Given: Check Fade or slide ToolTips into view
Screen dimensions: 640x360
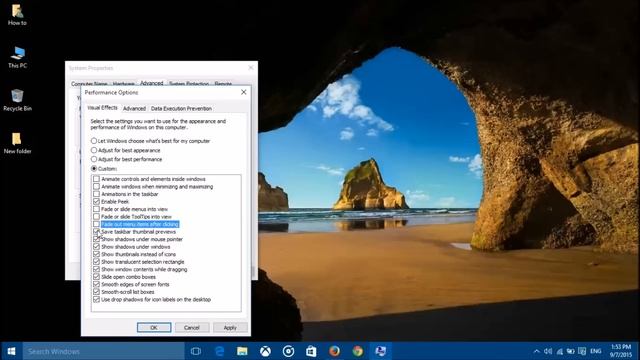Looking at the screenshot, I should click(x=96, y=217).
